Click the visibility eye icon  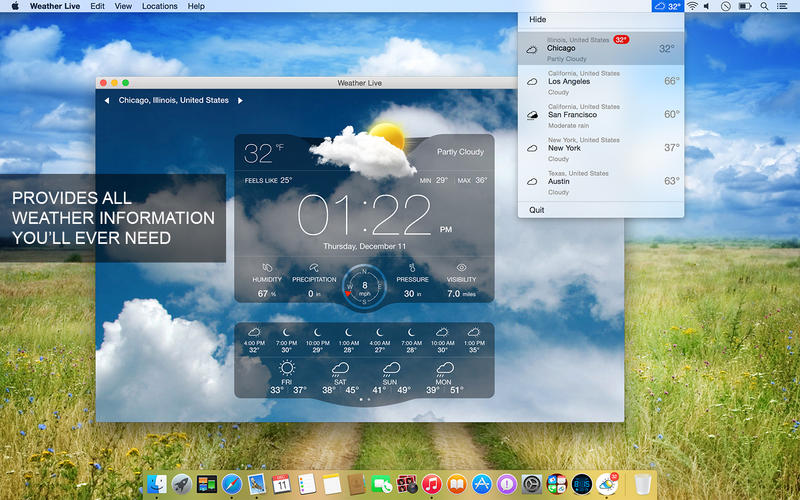461,268
